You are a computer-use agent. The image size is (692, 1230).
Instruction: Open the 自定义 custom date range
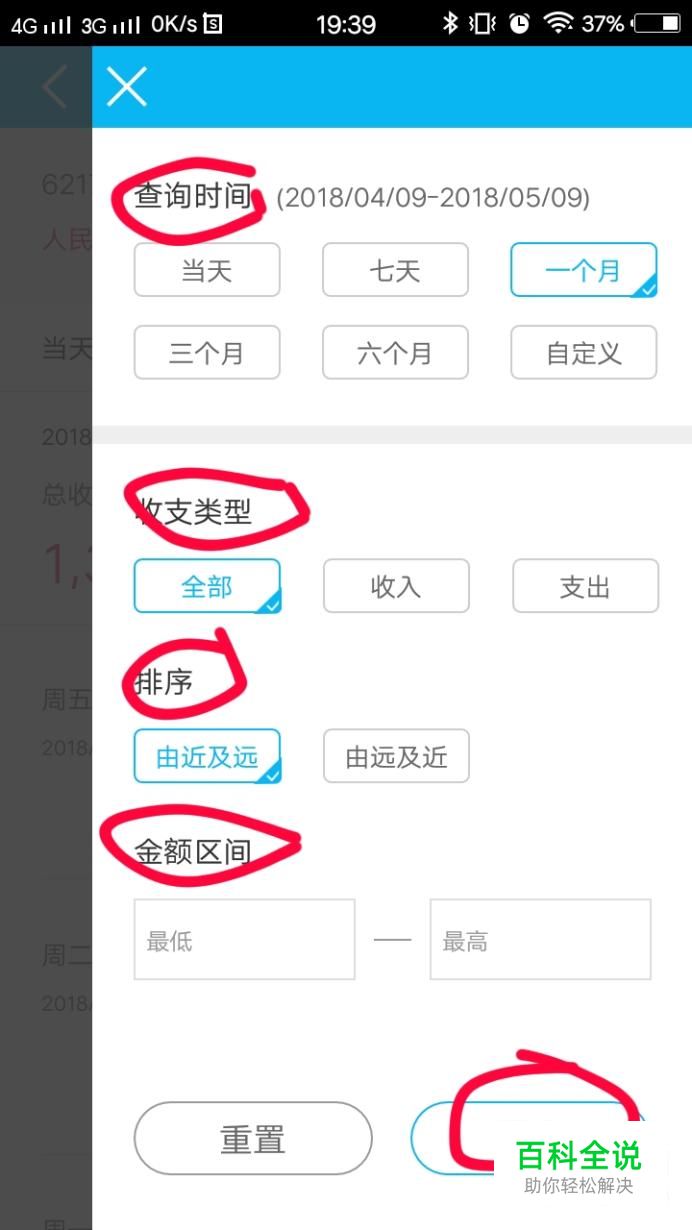pyautogui.click(x=584, y=352)
